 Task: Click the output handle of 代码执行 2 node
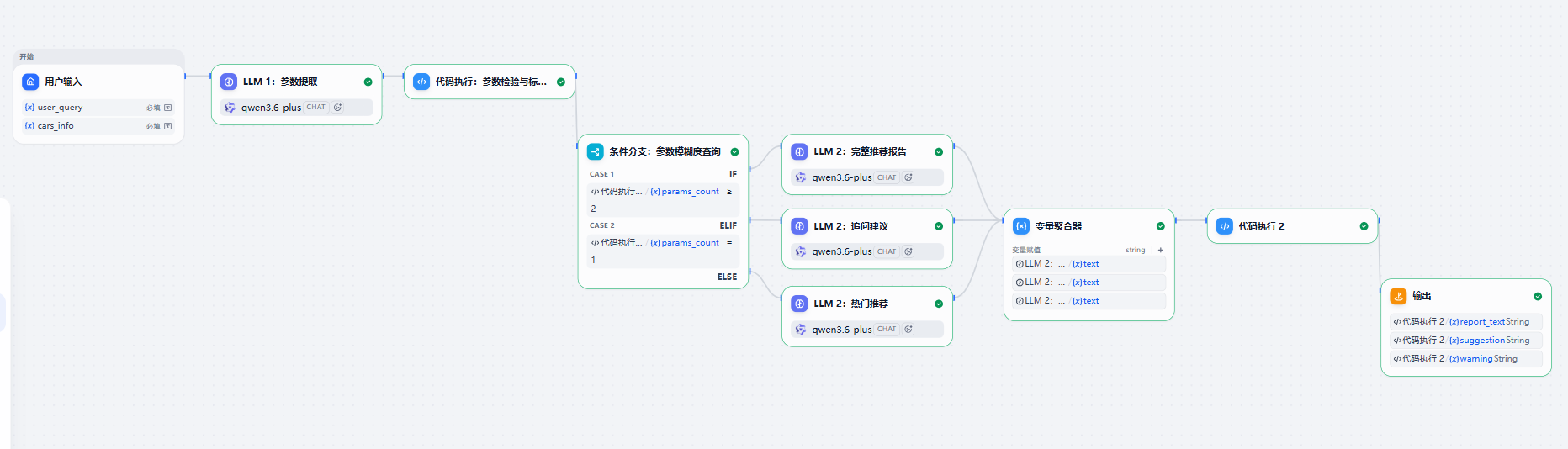click(1379, 220)
